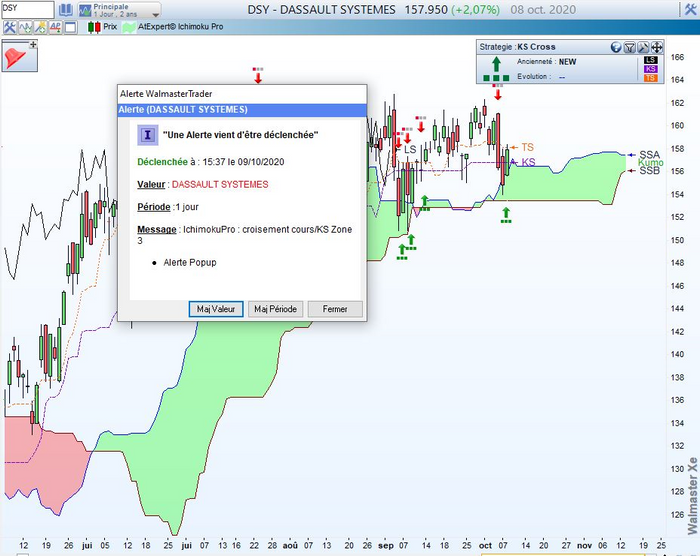This screenshot has width=700, height=556.
Task: Click filter funnel icon in Strategie panel
Action: [629, 47]
